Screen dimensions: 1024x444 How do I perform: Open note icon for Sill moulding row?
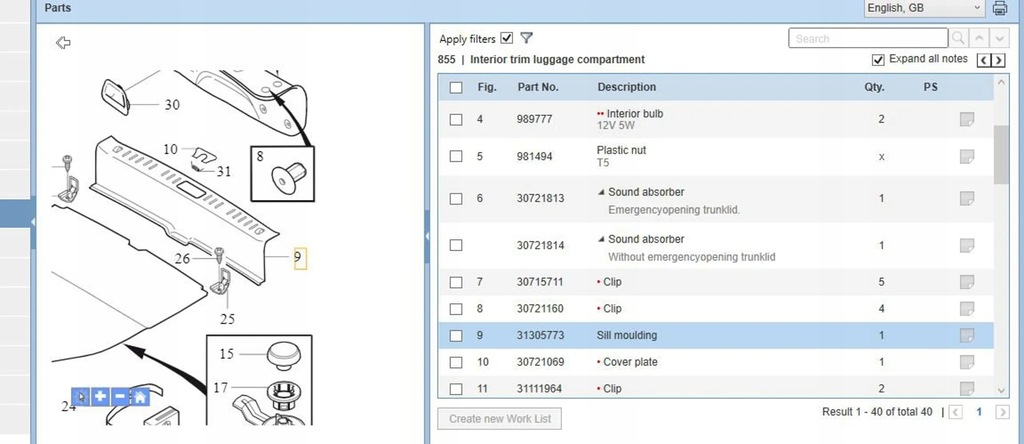966,335
